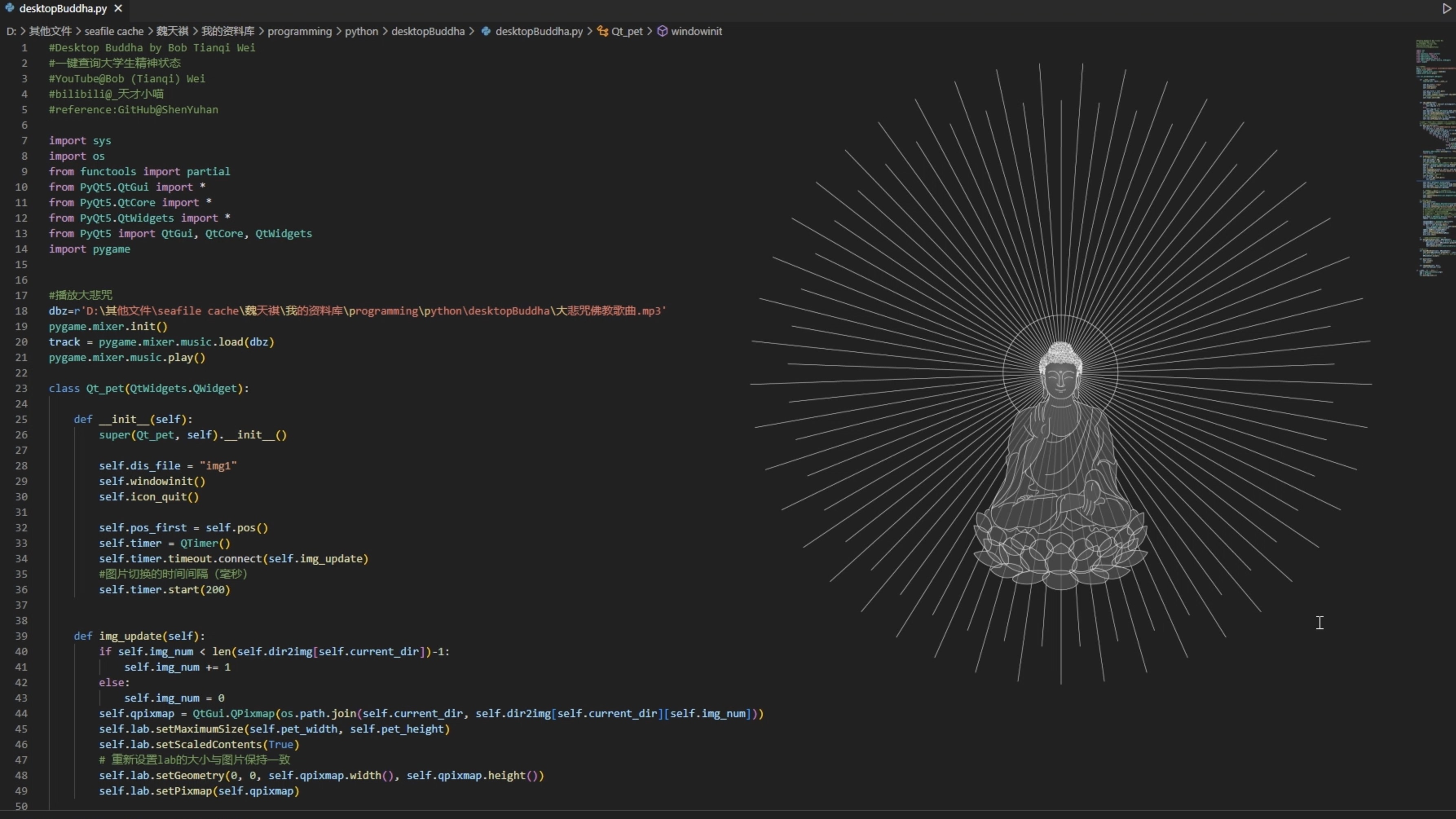Click the 'def img_update(self):' line
Viewport: 1456px width, 819px height.
pos(139,636)
